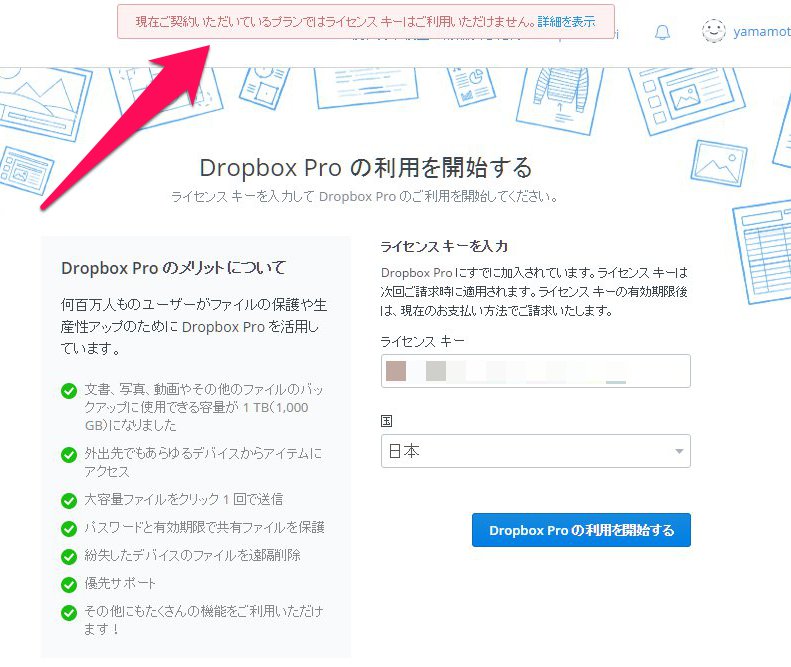Viewport: 791px width, 667px height.
Task: Click the 国 field label
Action: [386, 421]
